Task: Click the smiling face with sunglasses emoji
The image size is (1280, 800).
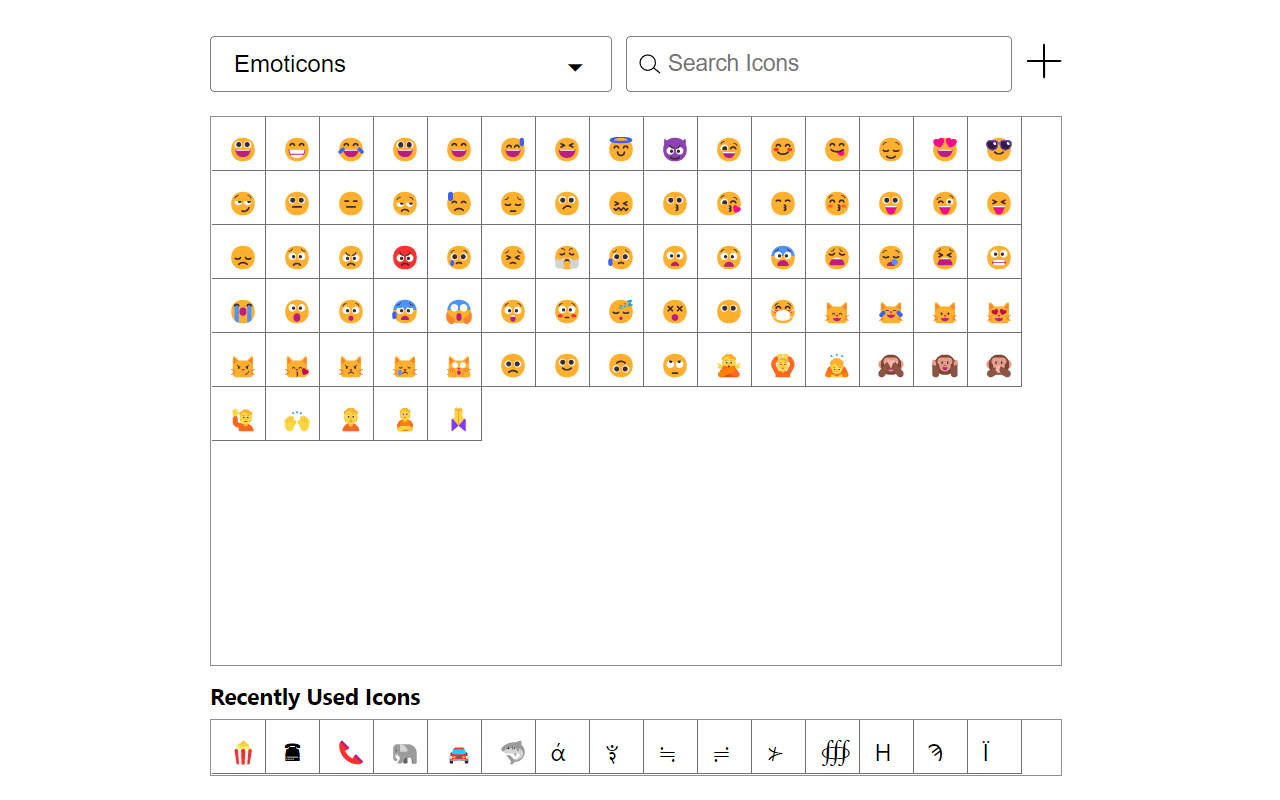Action: [995, 147]
